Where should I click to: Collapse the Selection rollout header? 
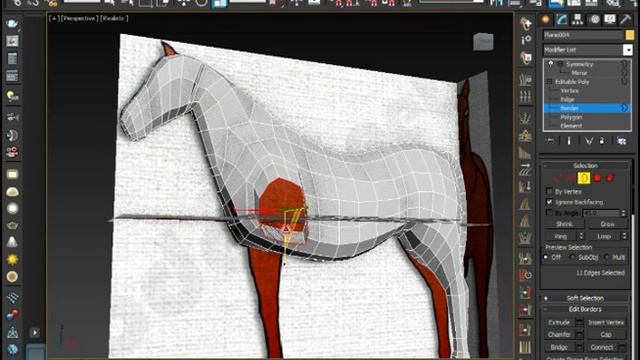coord(585,166)
